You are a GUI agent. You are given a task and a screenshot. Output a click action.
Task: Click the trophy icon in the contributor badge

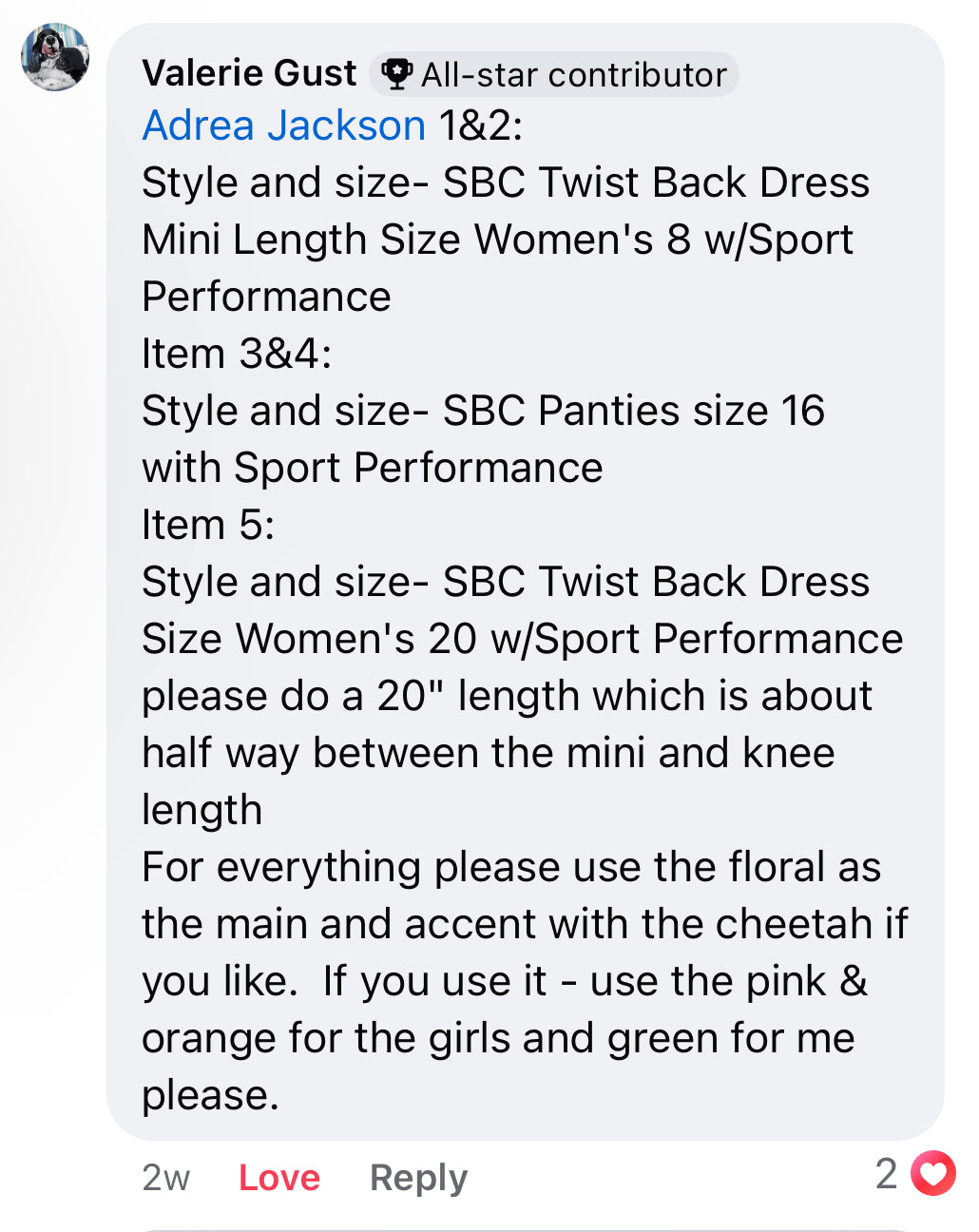(395, 74)
